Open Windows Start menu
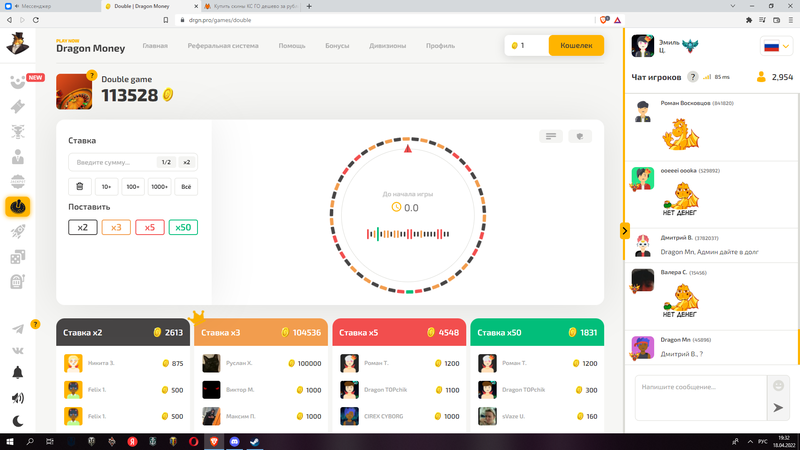800x450 pixels. click(x=9, y=441)
